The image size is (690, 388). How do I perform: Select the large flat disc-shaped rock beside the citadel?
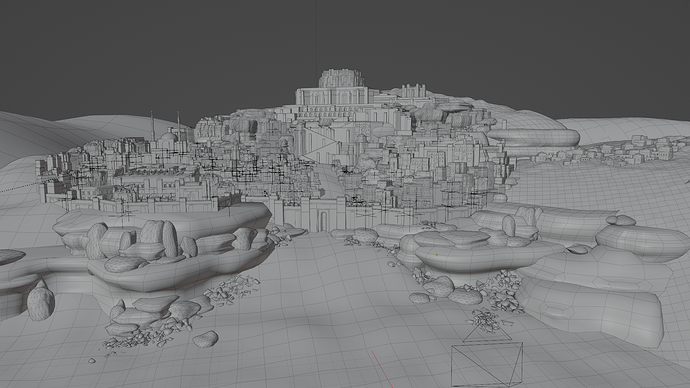tap(533, 138)
